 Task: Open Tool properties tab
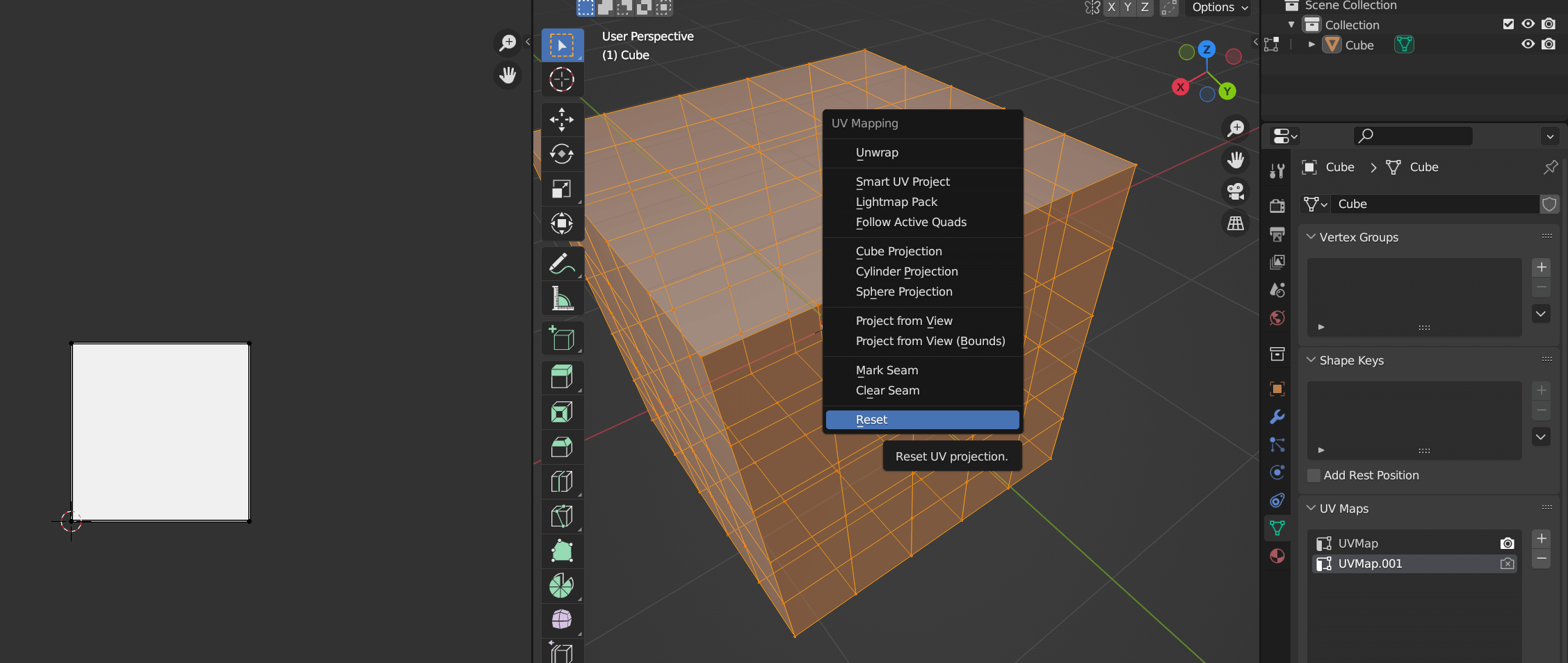(x=1277, y=170)
